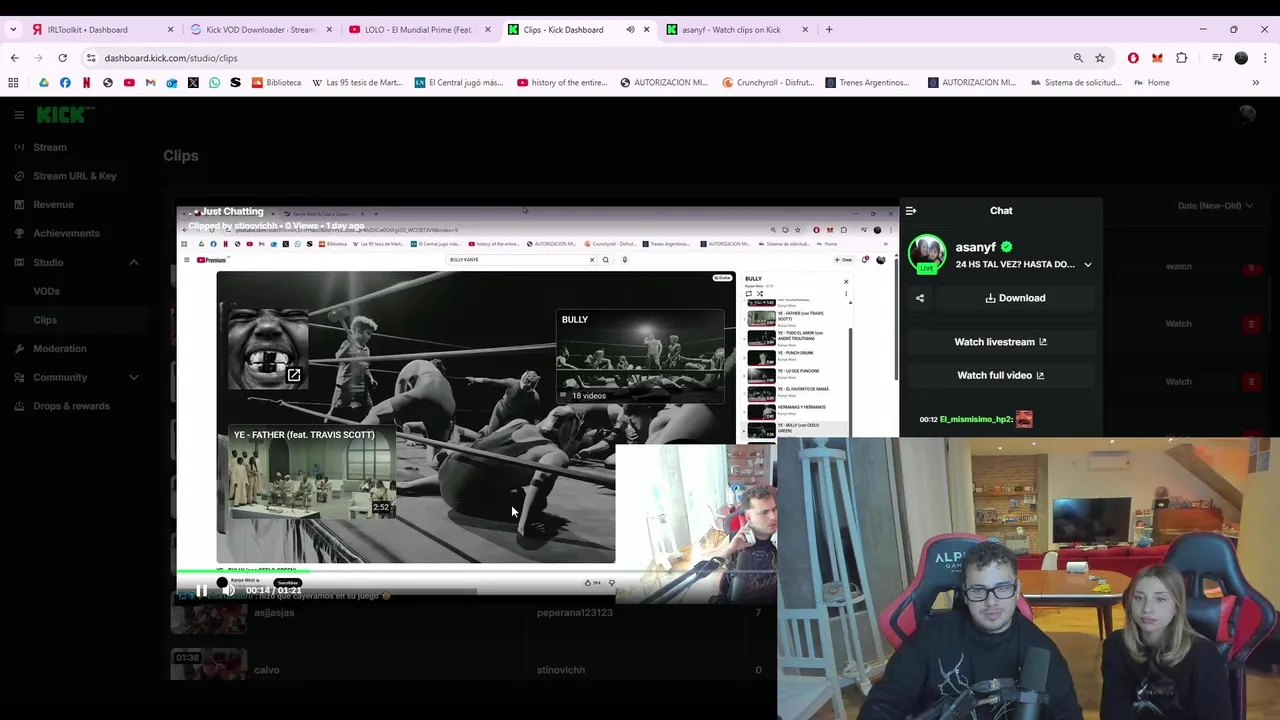Go to the Revenue page

click(x=53, y=205)
